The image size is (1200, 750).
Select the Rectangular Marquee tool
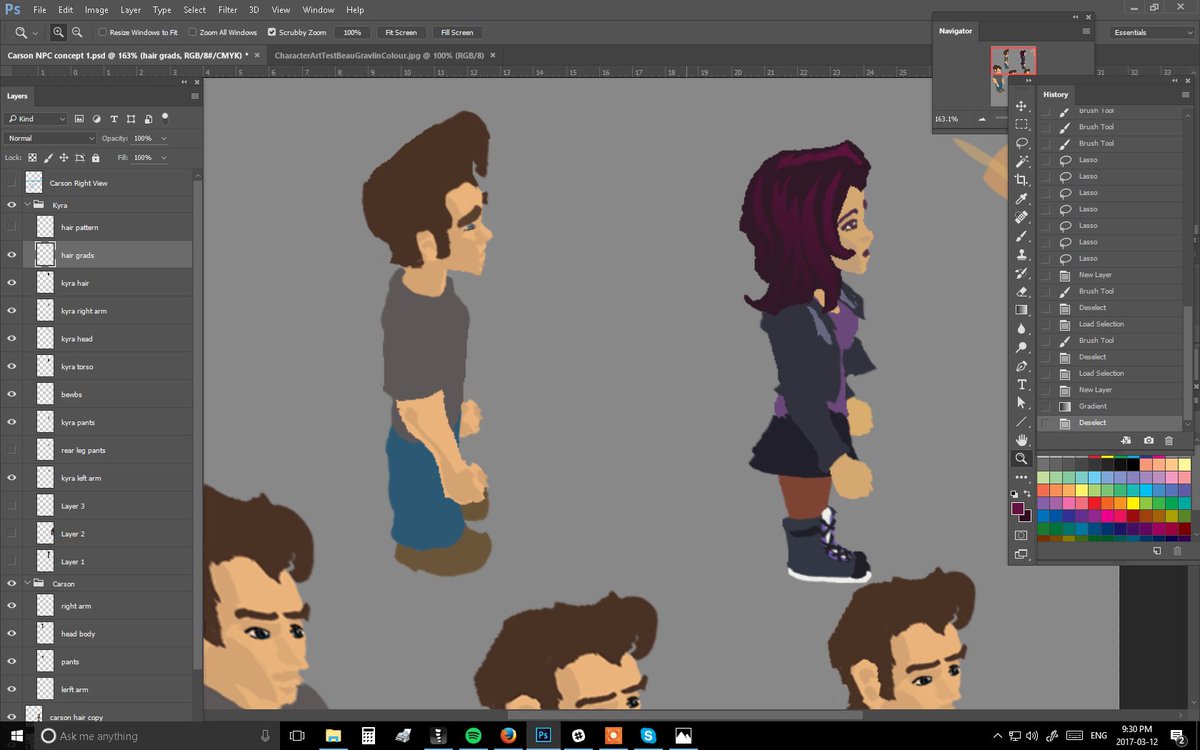(x=1021, y=124)
